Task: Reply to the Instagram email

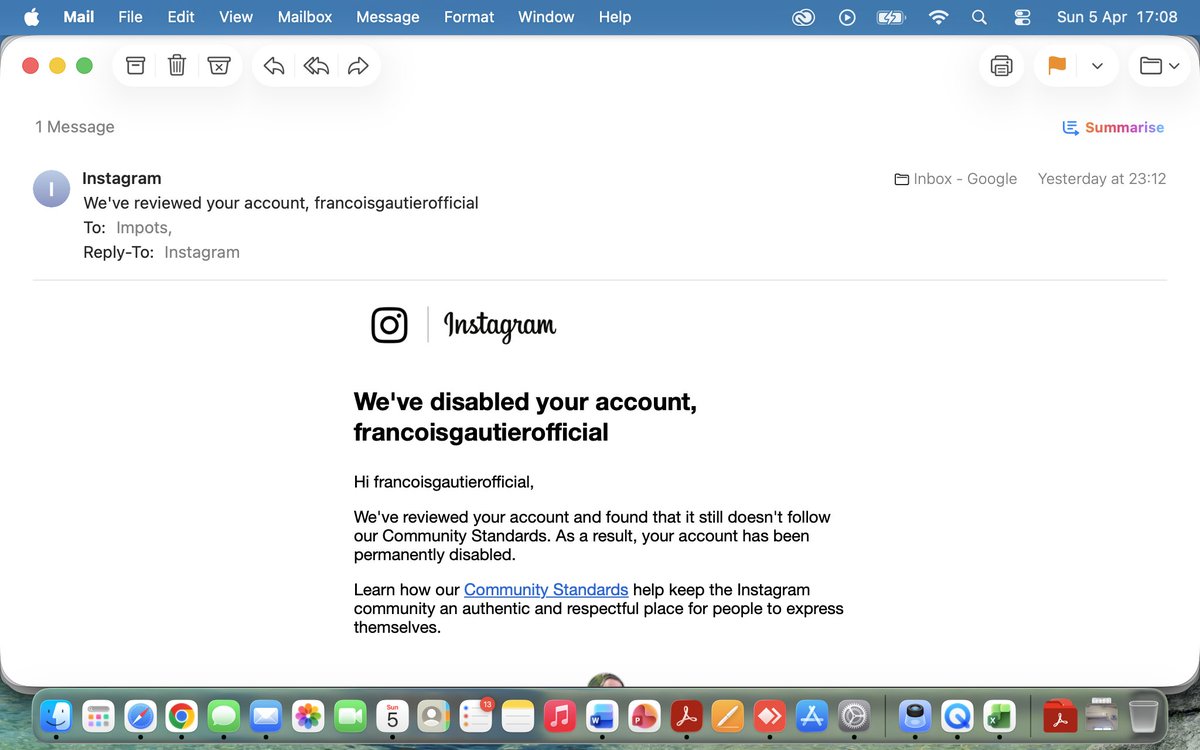Action: (274, 66)
